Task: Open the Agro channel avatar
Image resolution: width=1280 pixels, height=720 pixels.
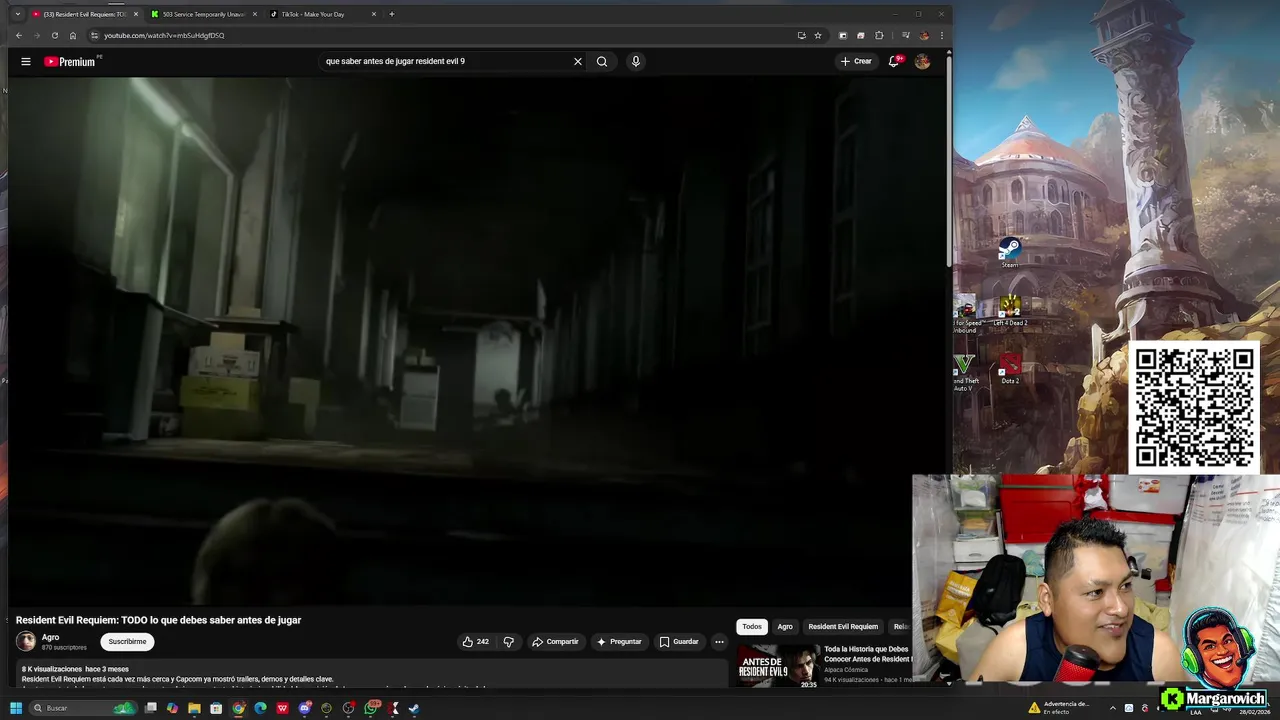Action: tap(26, 641)
